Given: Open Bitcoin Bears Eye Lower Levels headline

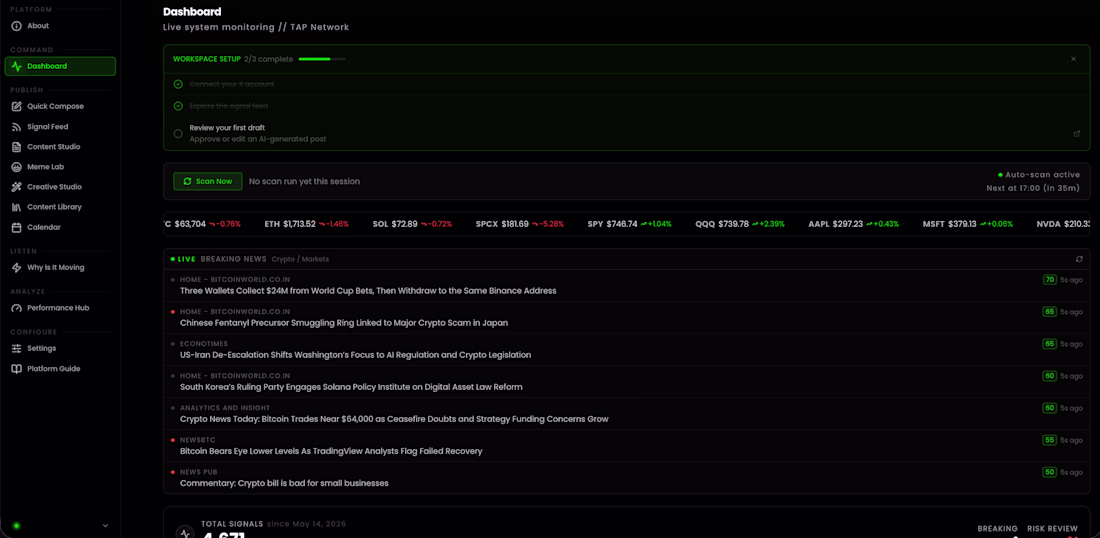Looking at the screenshot, I should click(x=331, y=452).
